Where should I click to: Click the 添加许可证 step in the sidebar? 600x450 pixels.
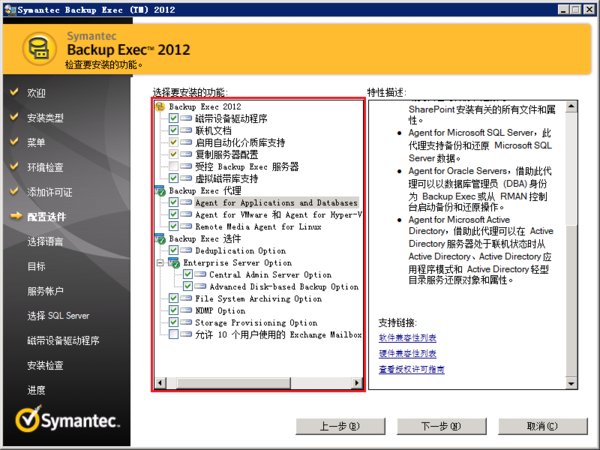click(x=49, y=192)
